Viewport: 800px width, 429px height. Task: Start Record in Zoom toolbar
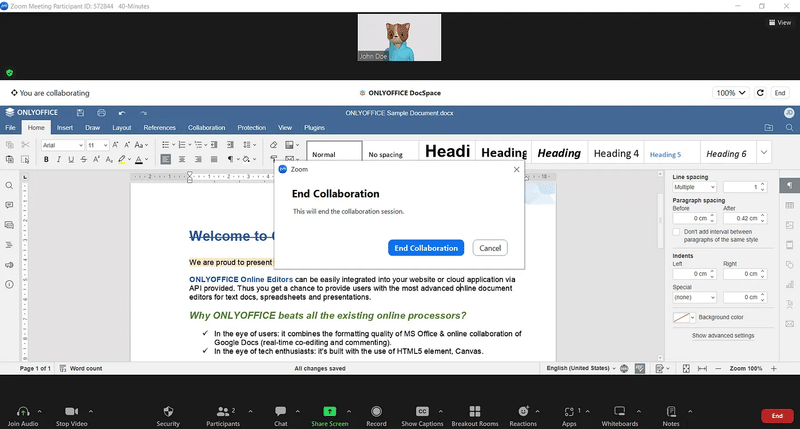376,416
